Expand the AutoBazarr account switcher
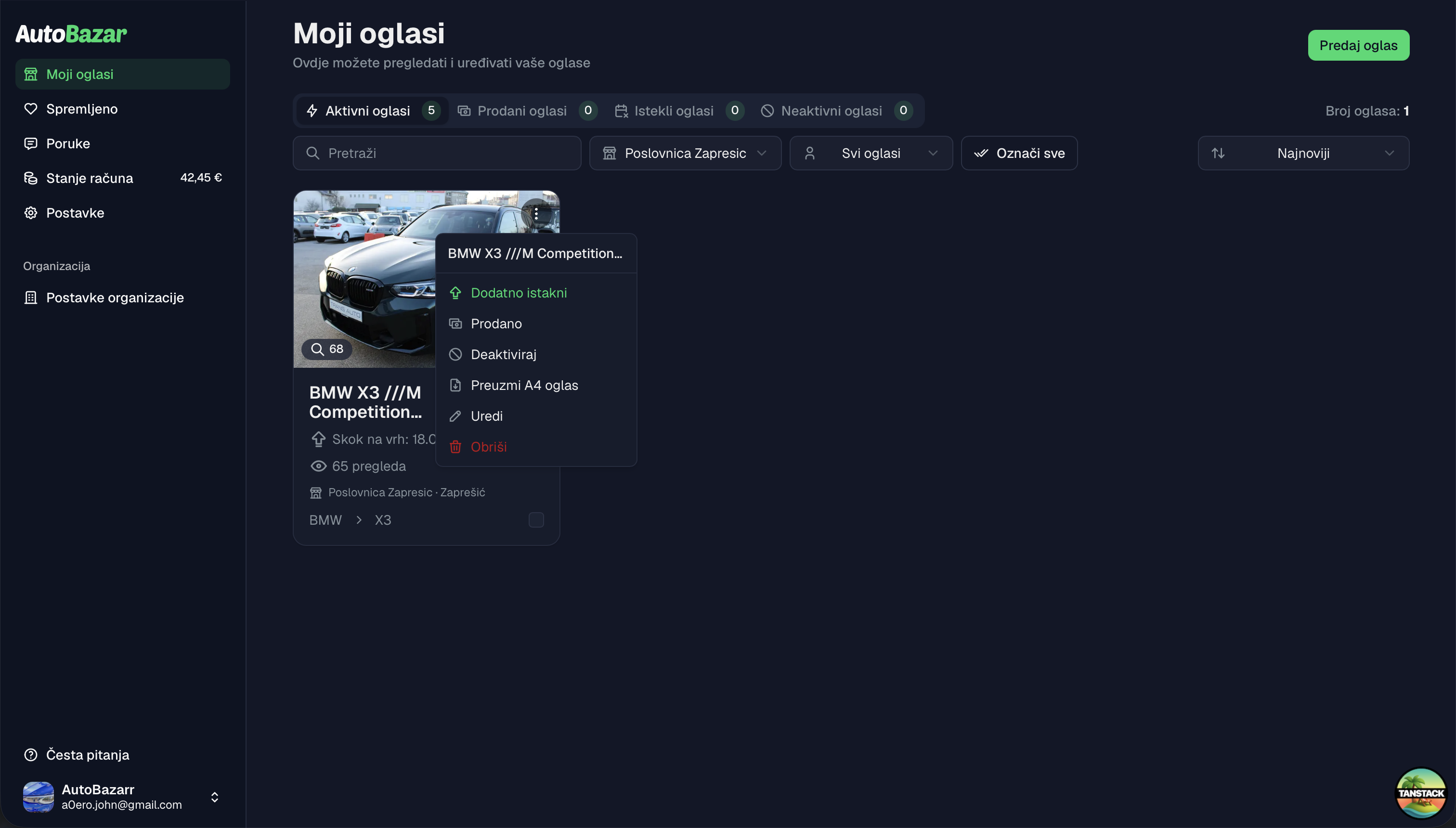Image resolution: width=1456 pixels, height=828 pixels. tap(214, 797)
